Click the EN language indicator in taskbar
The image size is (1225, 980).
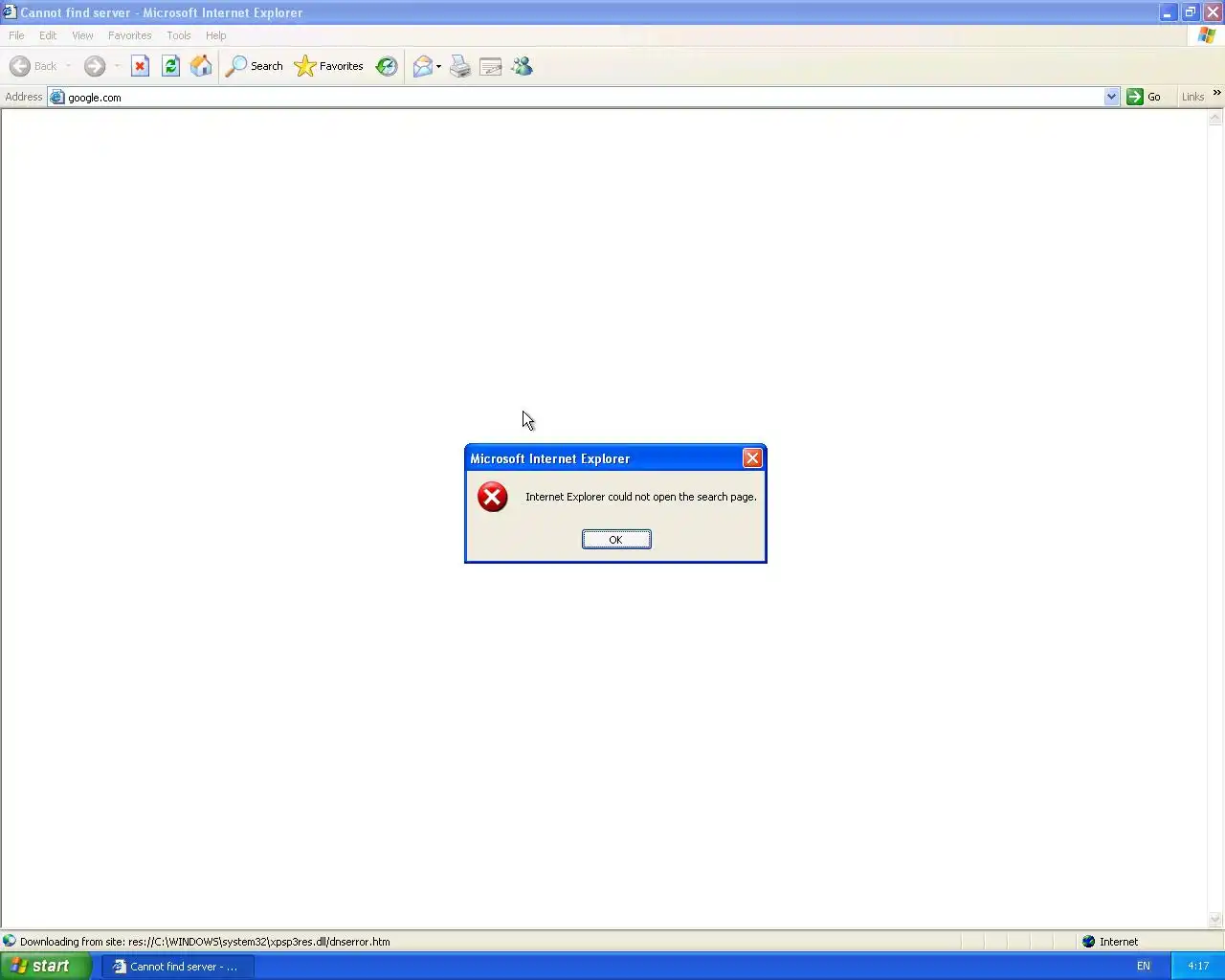point(1143,967)
